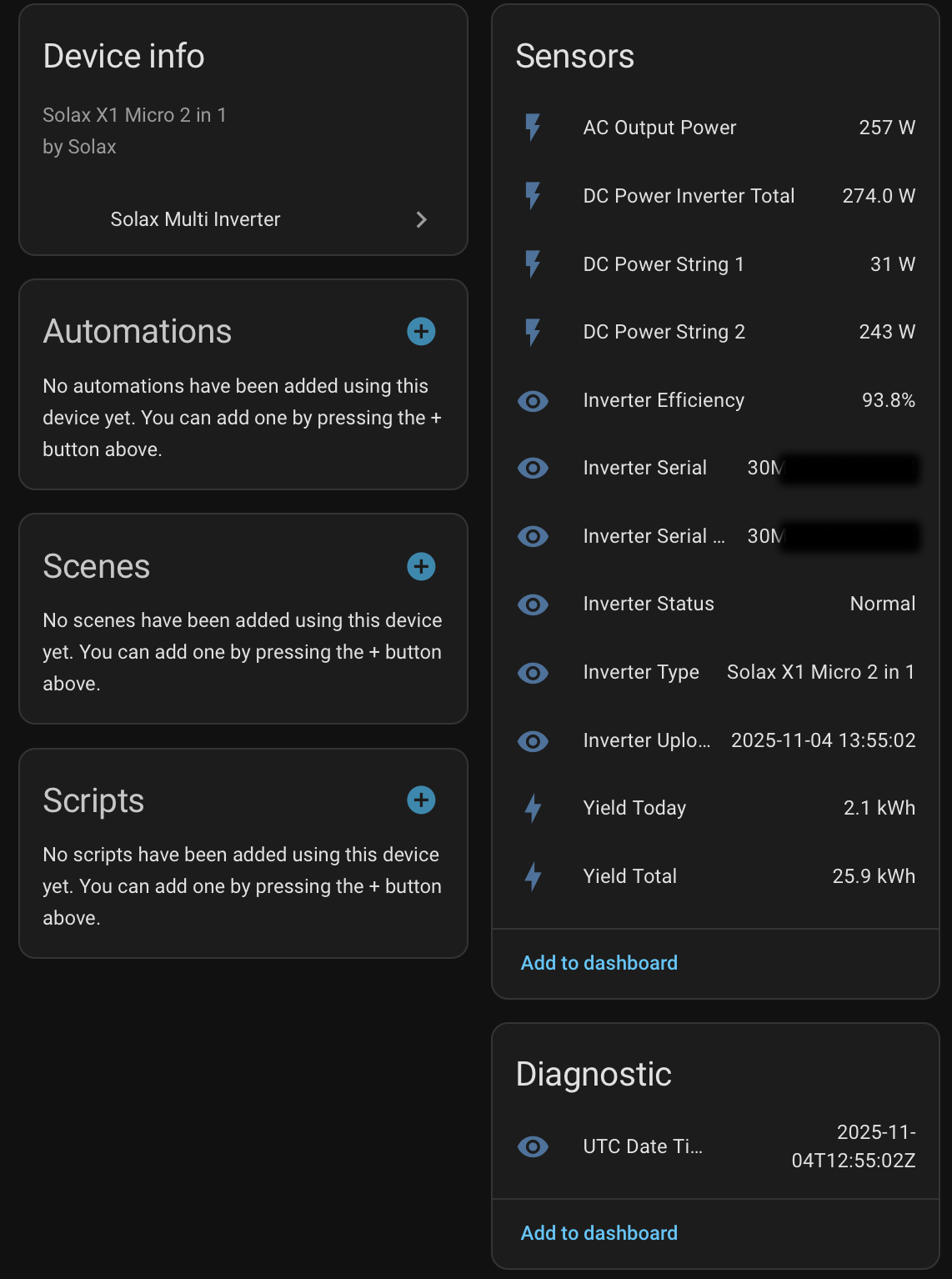Click the DC Power String 2 icon
The width and height of the screenshot is (952, 1279).
(x=533, y=332)
